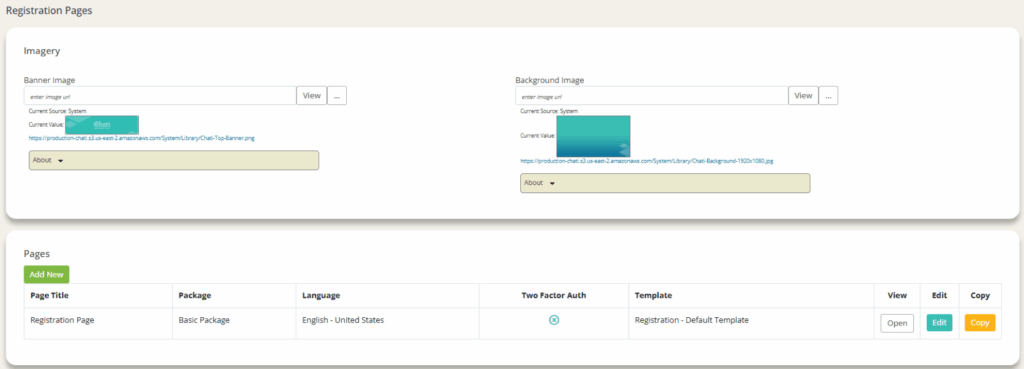The height and width of the screenshot is (369, 1024).
Task: Click the Banner Image URL input field
Action: tap(160, 95)
